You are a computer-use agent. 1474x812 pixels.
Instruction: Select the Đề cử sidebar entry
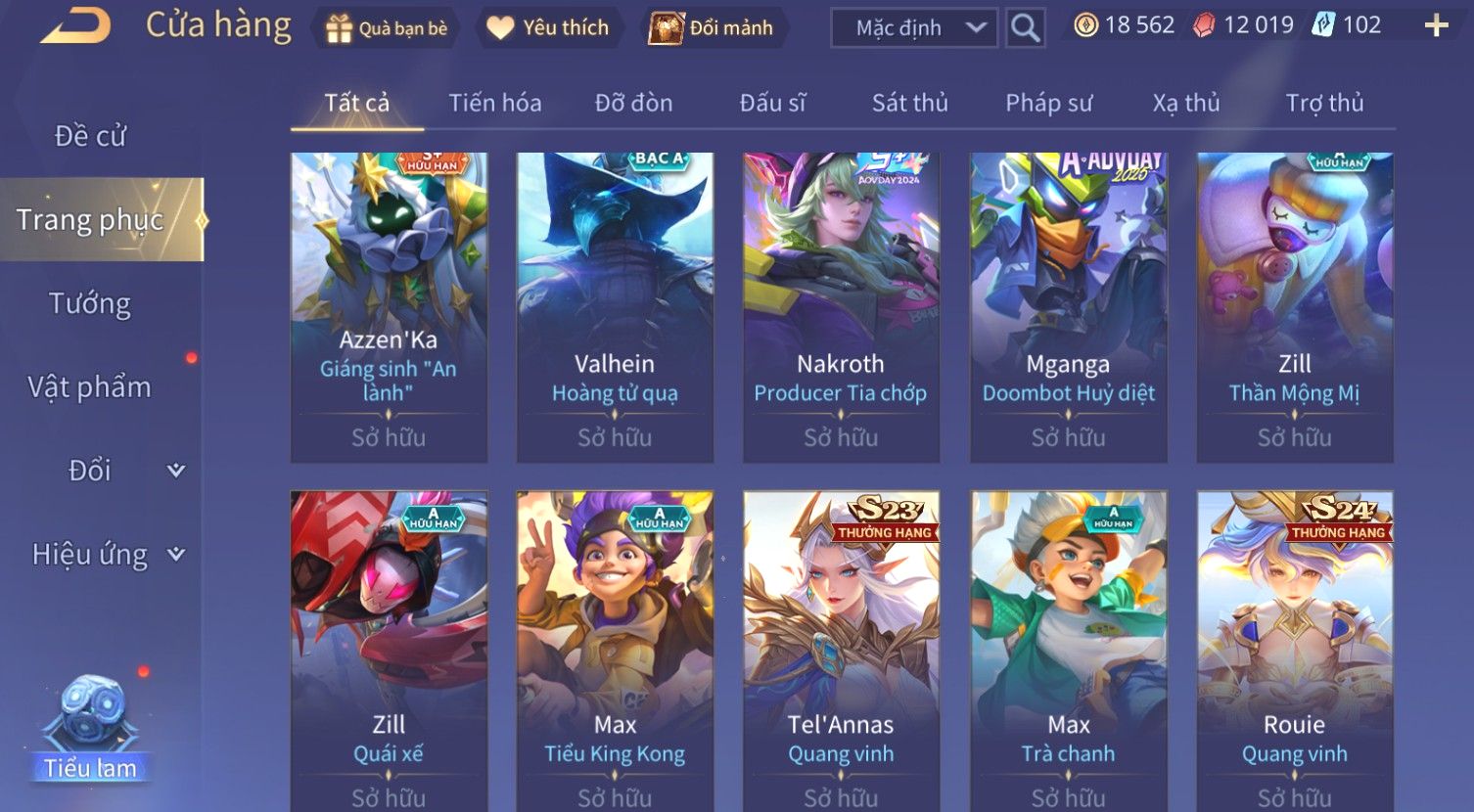point(90,136)
